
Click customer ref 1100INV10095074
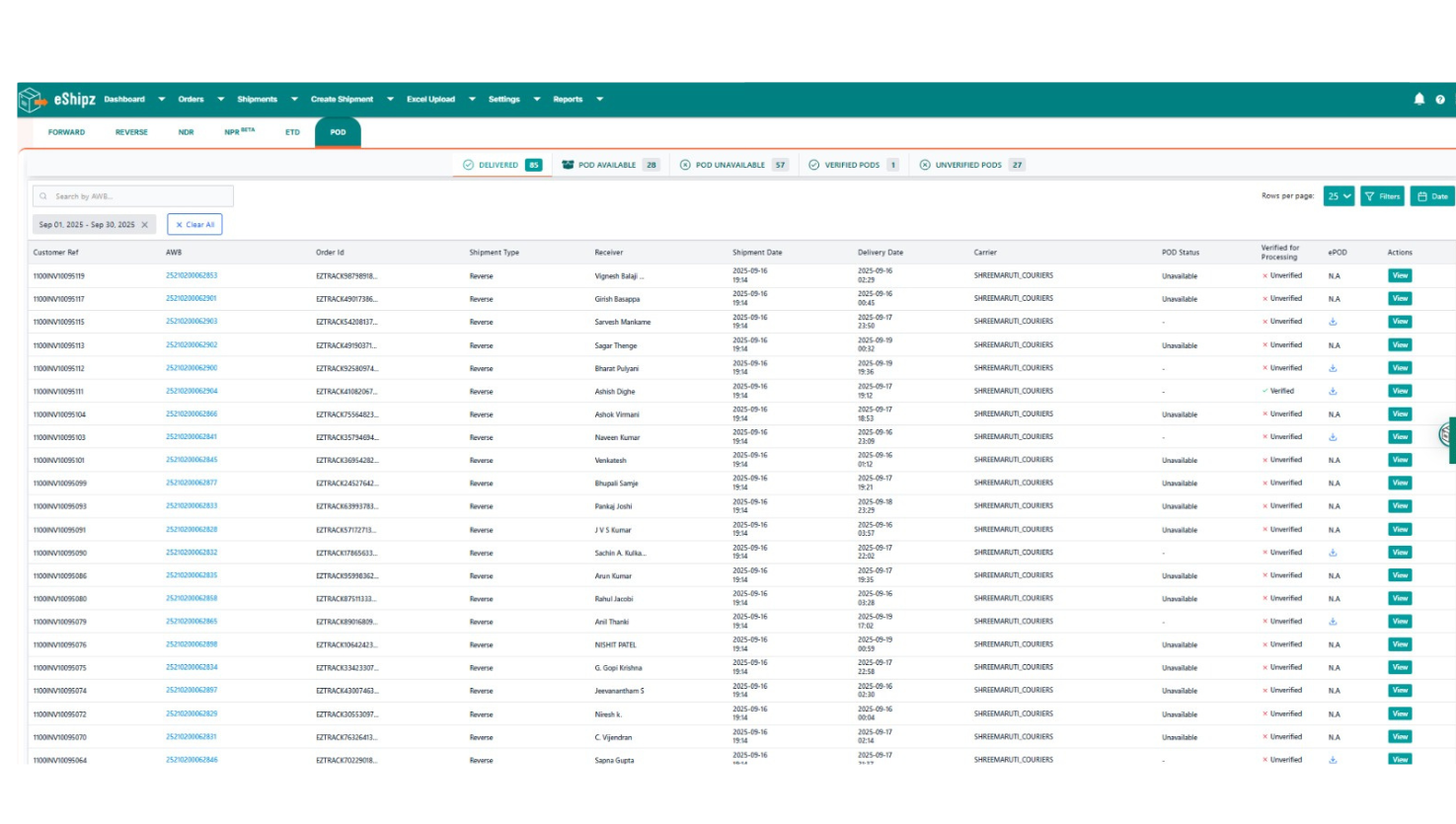(59, 691)
